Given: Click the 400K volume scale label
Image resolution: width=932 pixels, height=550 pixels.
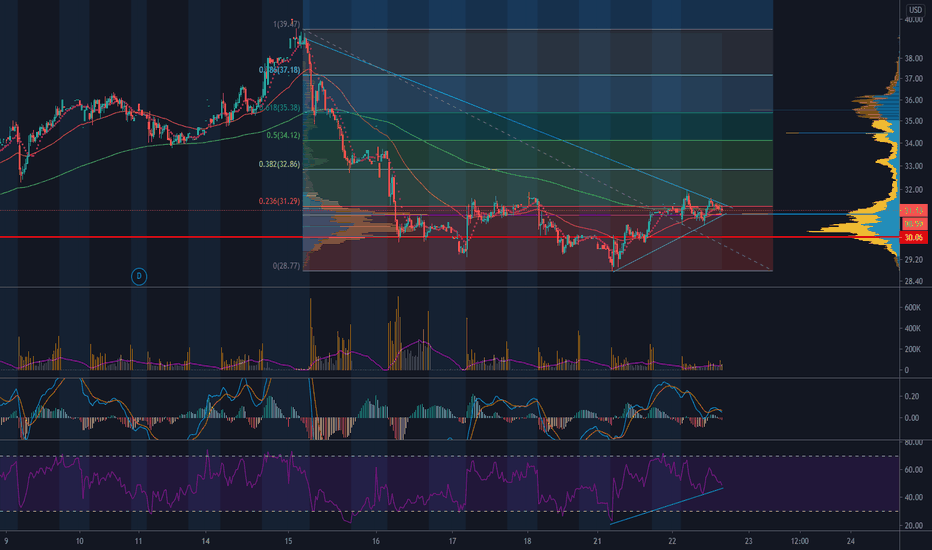Looking at the screenshot, I should point(912,328).
